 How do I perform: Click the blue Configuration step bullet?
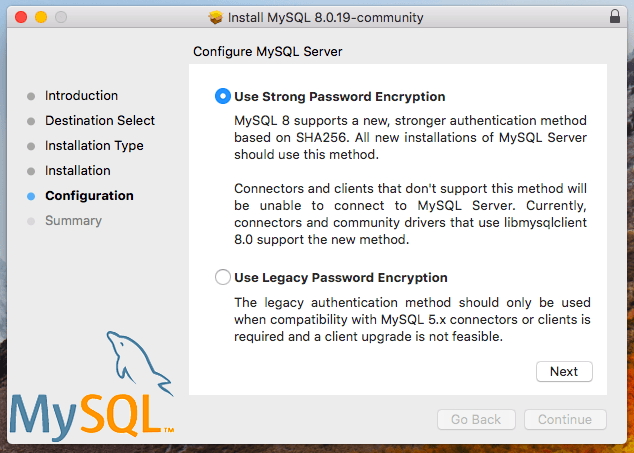[32, 196]
